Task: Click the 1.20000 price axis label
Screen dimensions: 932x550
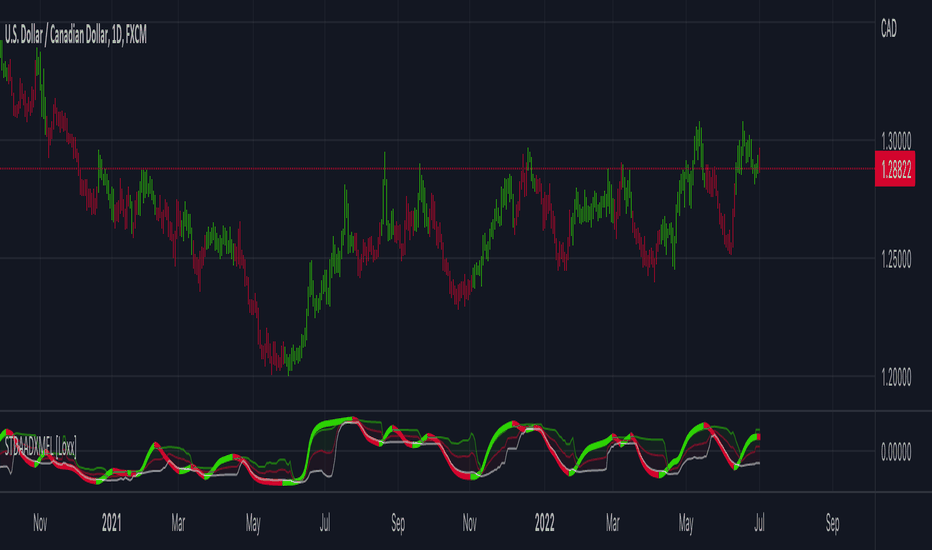Action: click(x=896, y=377)
